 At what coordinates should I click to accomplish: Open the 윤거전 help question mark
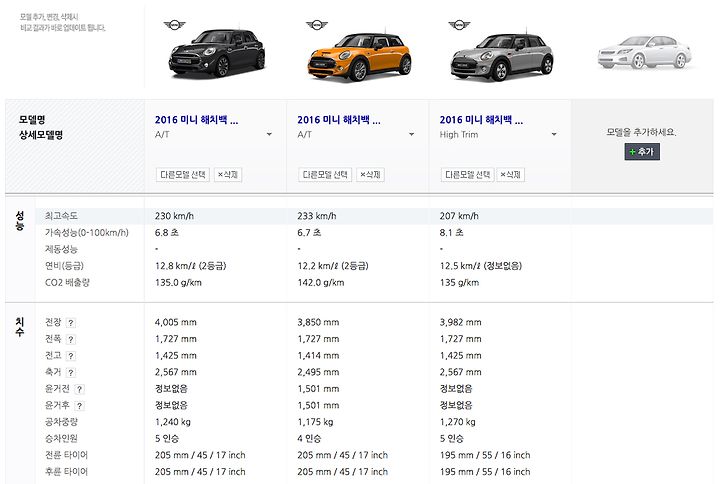(x=79, y=389)
